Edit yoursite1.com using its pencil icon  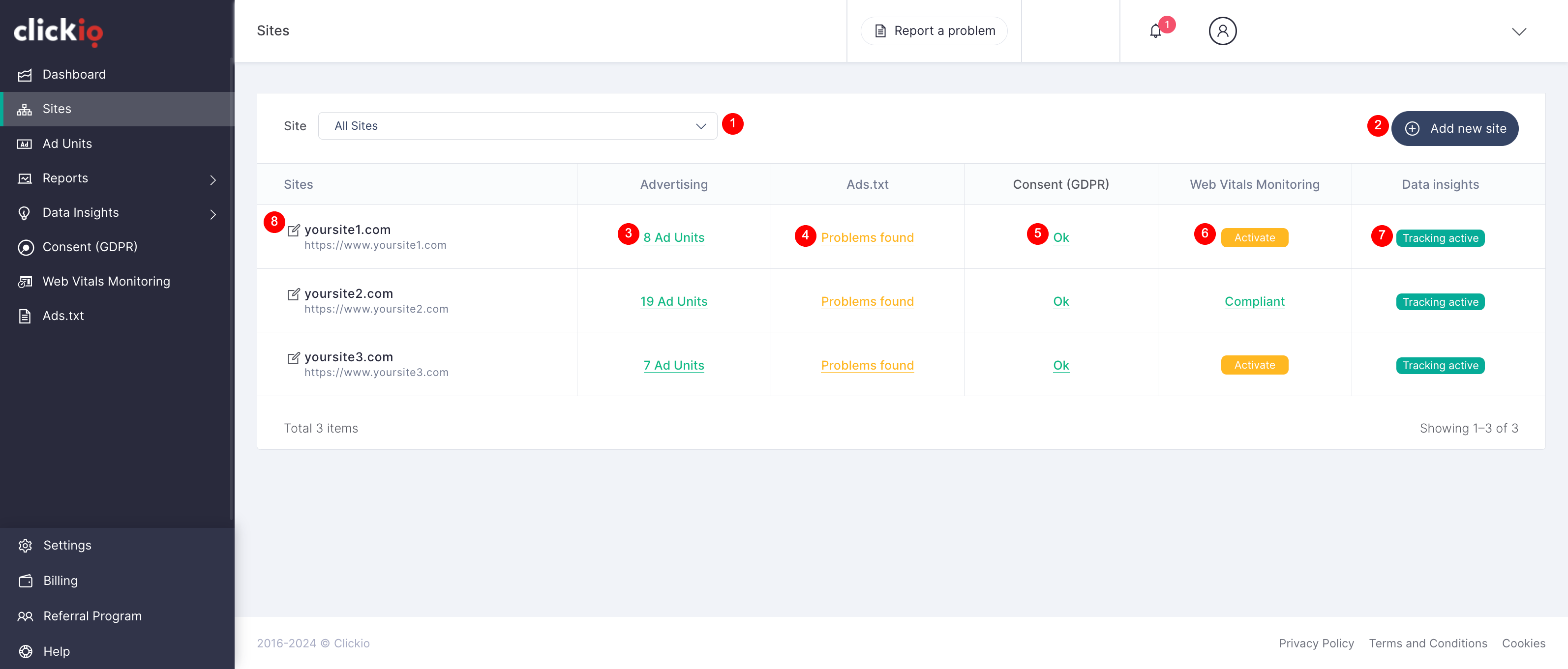click(294, 230)
